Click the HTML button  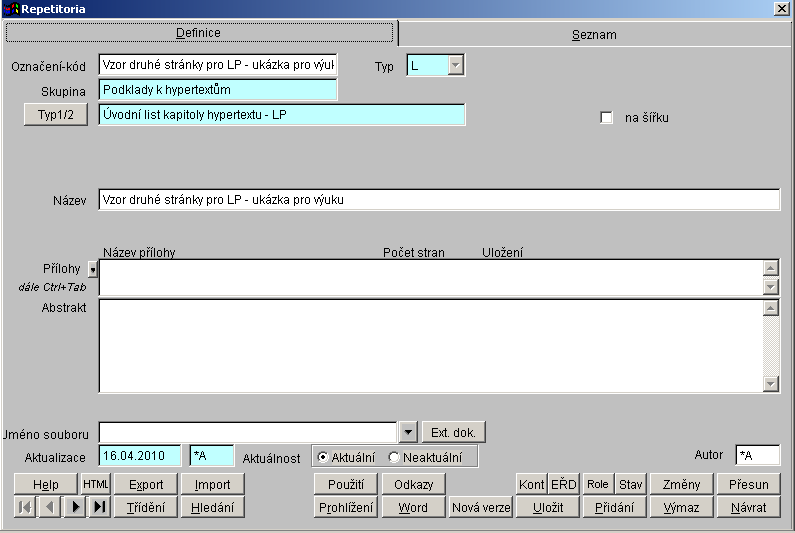(95, 484)
